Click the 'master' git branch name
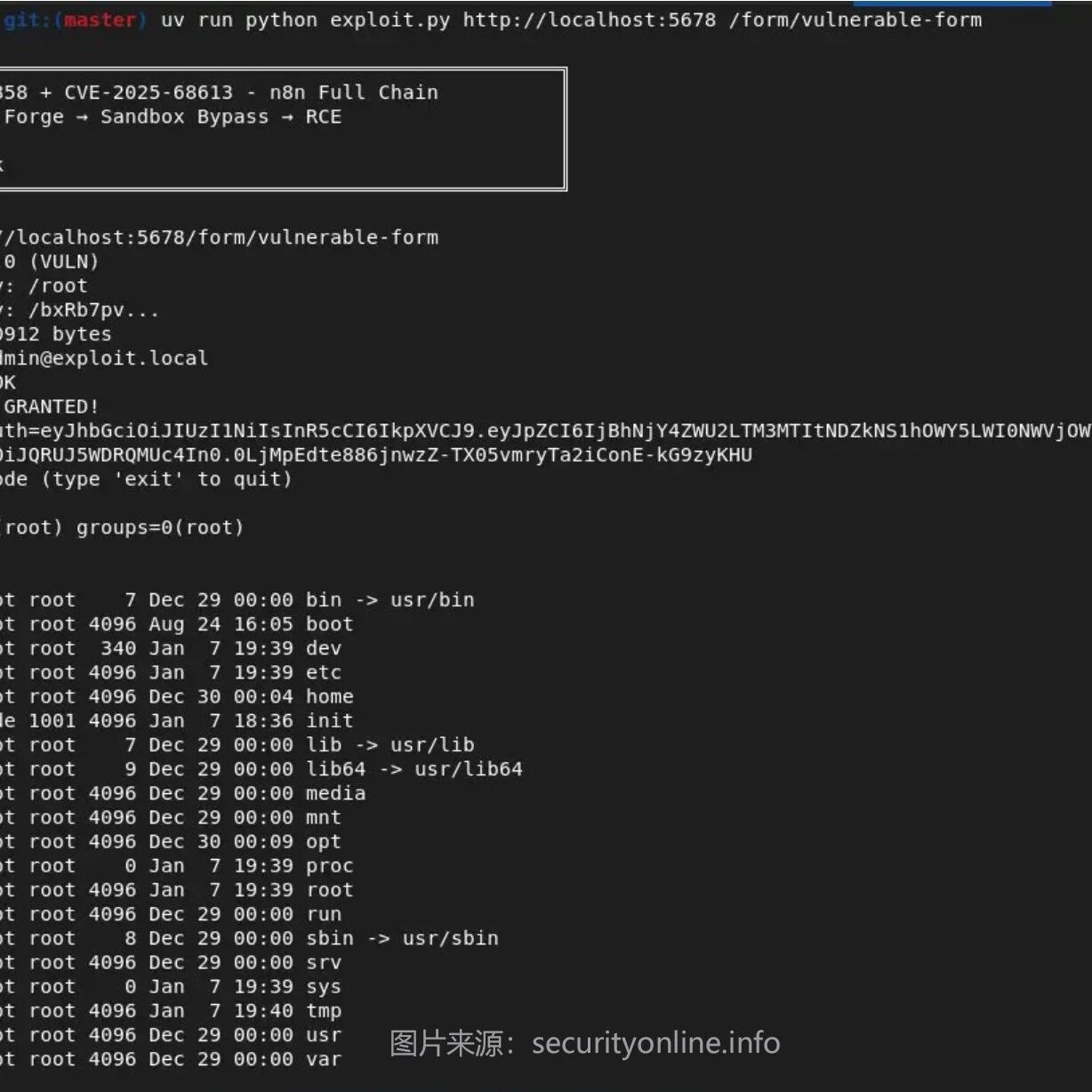The image size is (1092, 1092). coord(100,20)
